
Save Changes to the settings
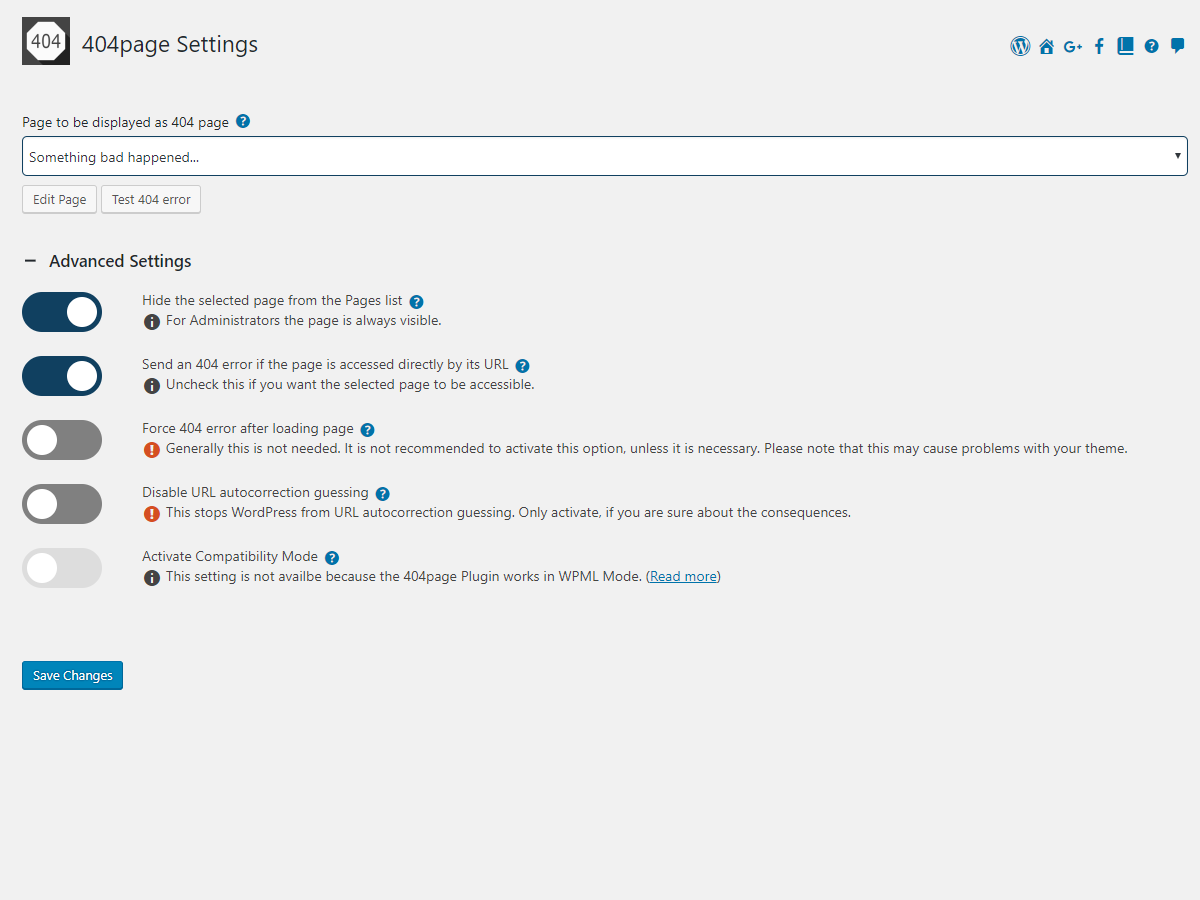[72, 676]
